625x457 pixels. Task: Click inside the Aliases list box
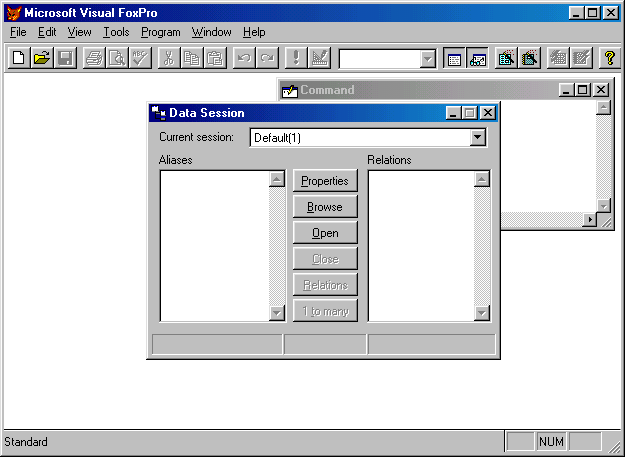tap(214, 246)
